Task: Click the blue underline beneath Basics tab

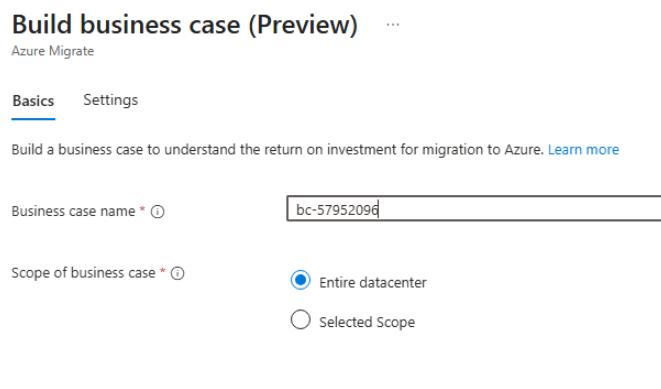Action: [x=33, y=119]
